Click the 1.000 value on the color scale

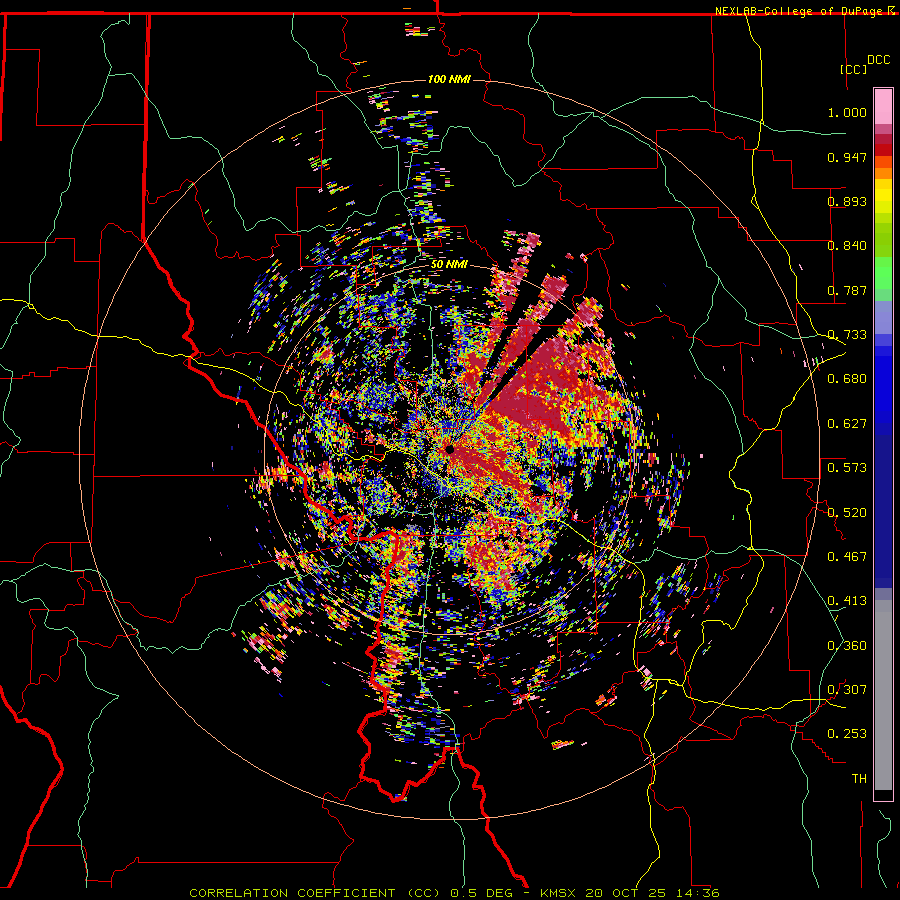(847, 112)
